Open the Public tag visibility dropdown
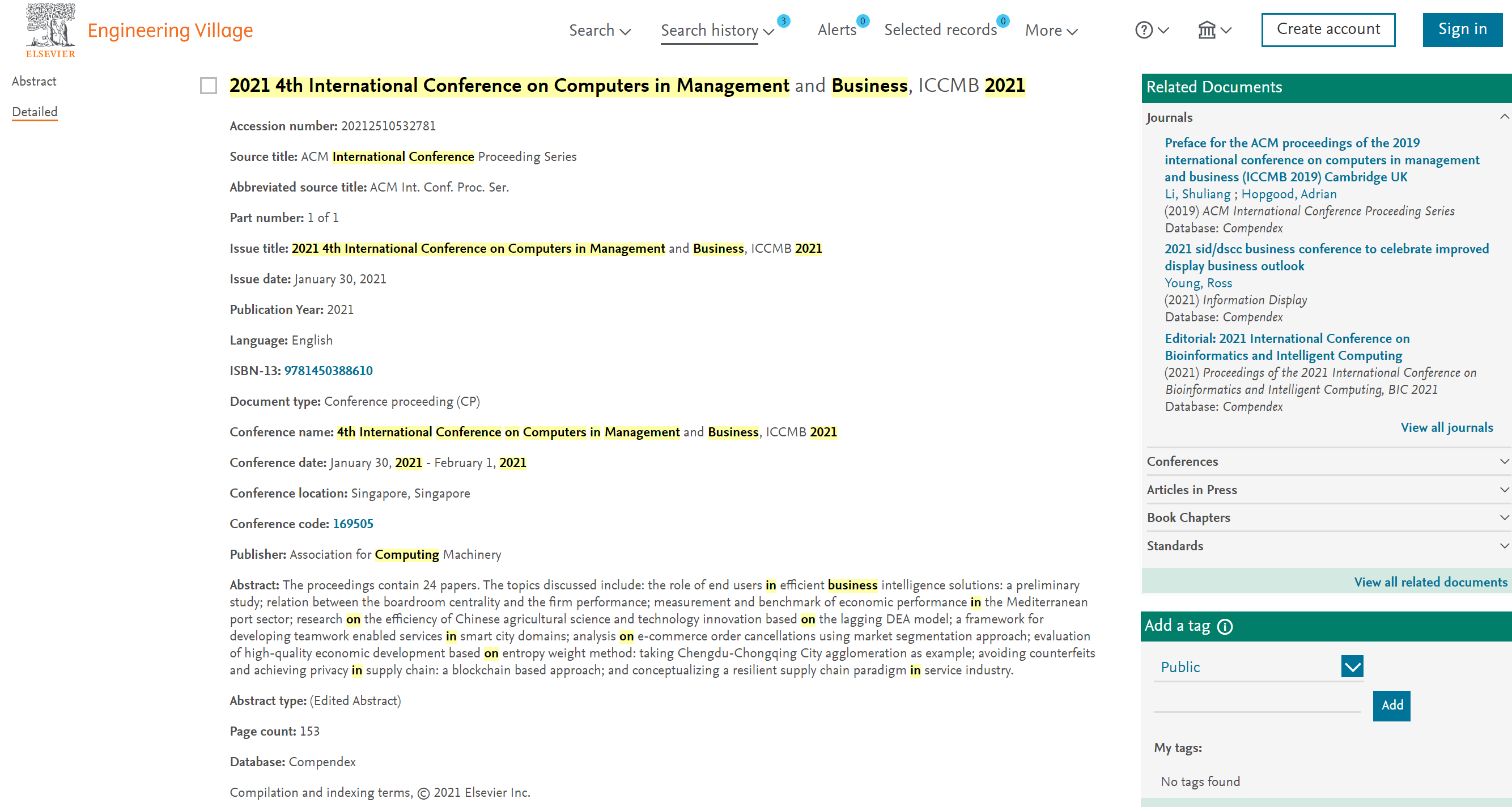 pyautogui.click(x=1352, y=666)
